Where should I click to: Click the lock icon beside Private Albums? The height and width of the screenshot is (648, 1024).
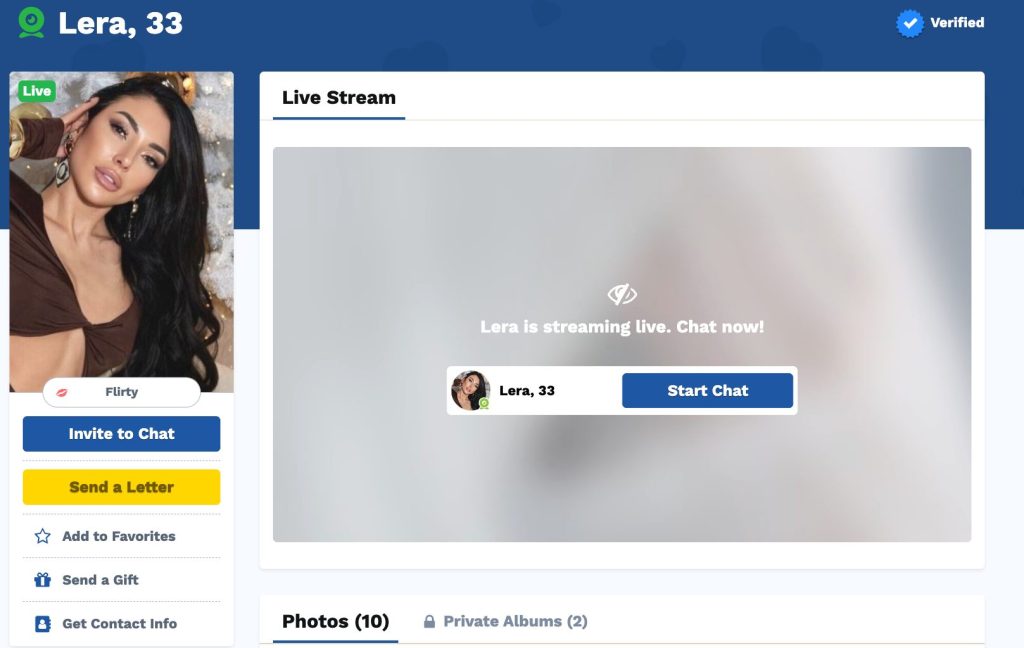pos(429,621)
